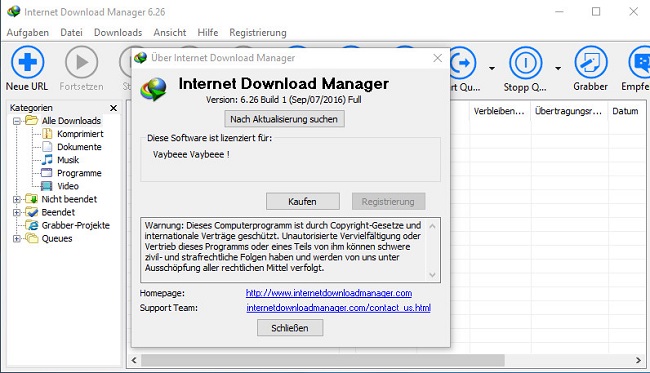Click the Kaufen button
650x373 pixels.
pos(303,201)
